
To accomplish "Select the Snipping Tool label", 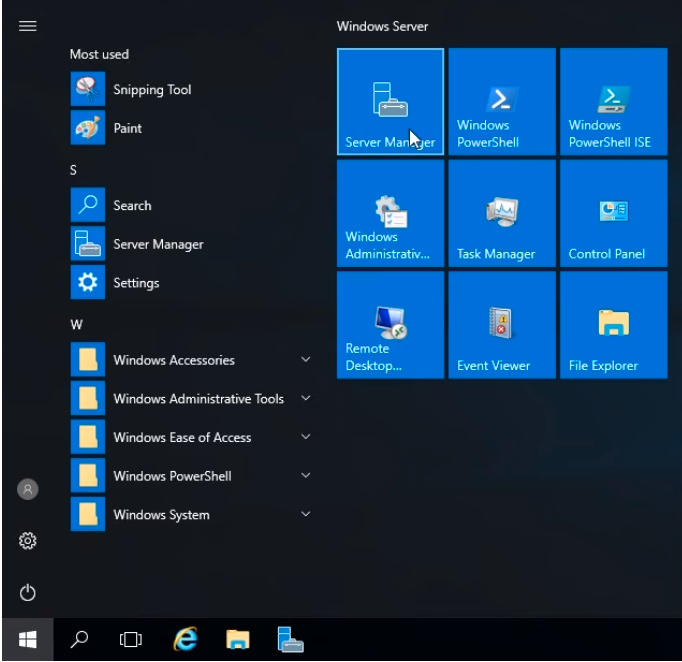I will point(152,90).
